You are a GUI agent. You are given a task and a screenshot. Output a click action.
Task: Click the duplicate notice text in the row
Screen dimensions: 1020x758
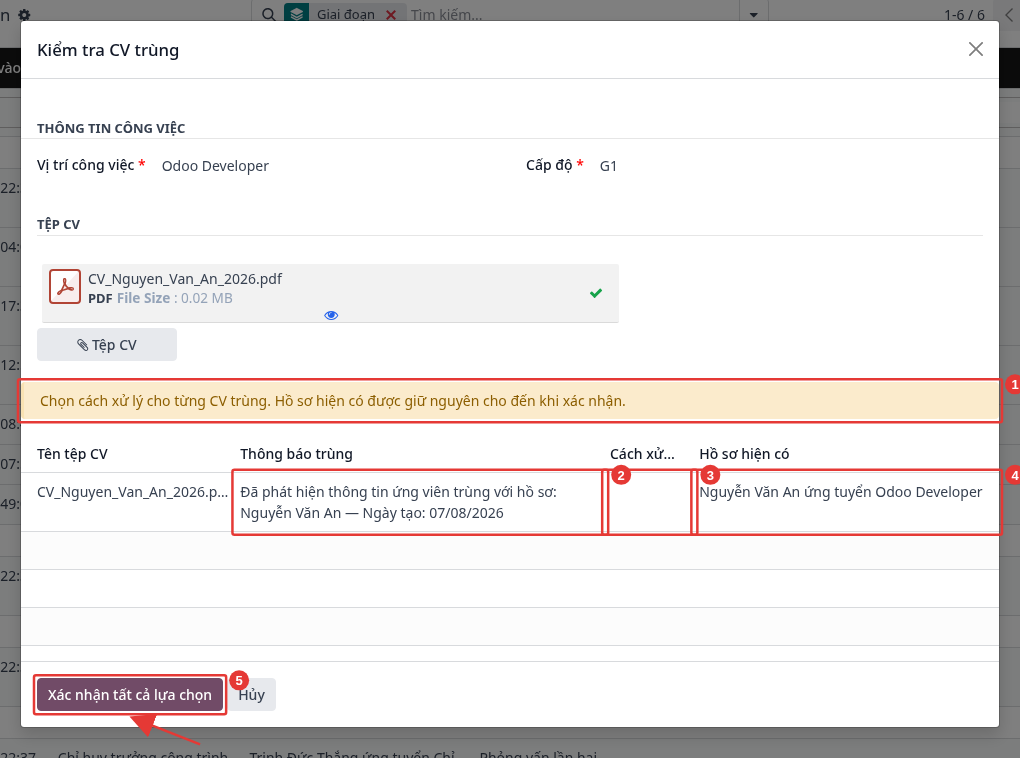(x=398, y=502)
